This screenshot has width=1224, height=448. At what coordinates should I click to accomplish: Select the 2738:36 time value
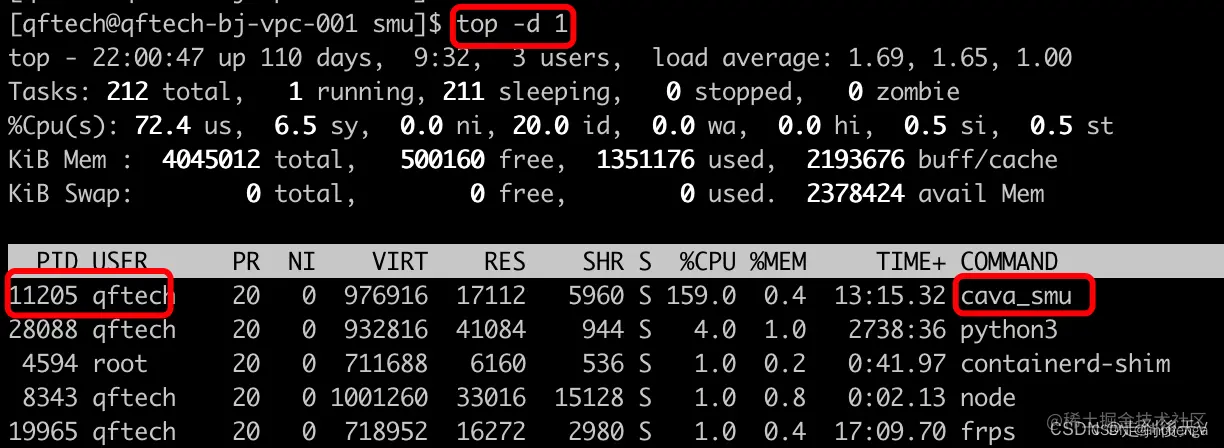(x=897, y=330)
